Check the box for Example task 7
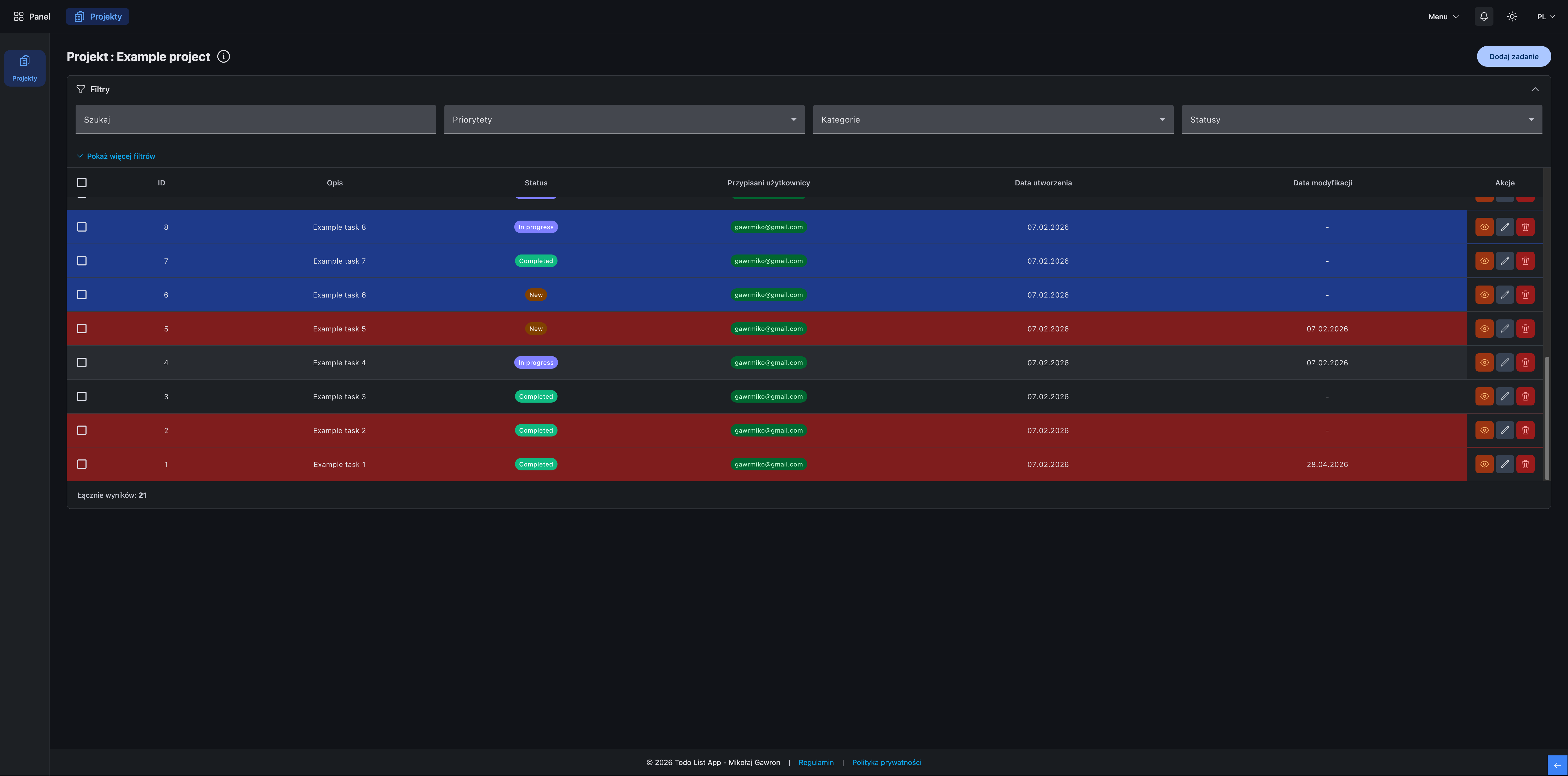 [x=82, y=261]
